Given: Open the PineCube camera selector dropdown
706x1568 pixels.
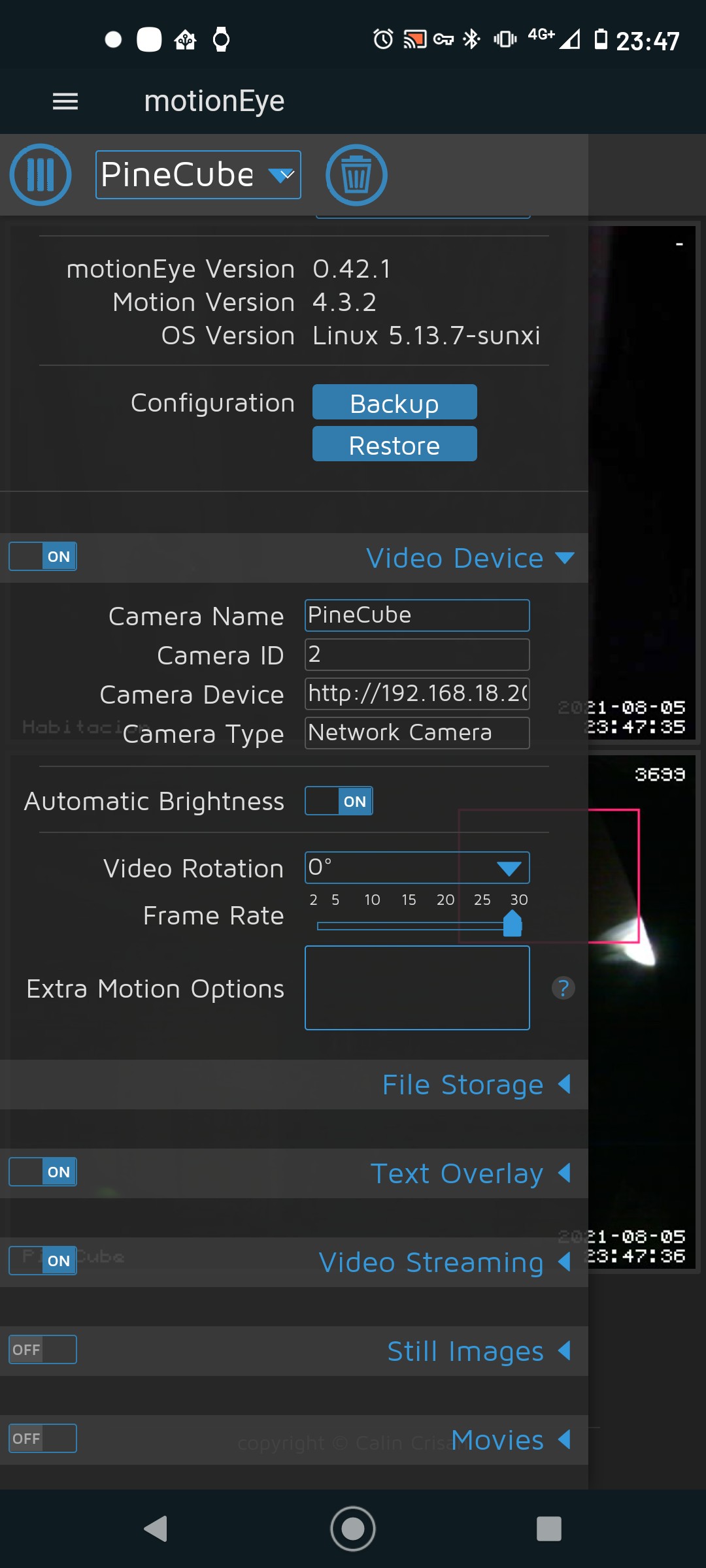Looking at the screenshot, I should (x=198, y=175).
